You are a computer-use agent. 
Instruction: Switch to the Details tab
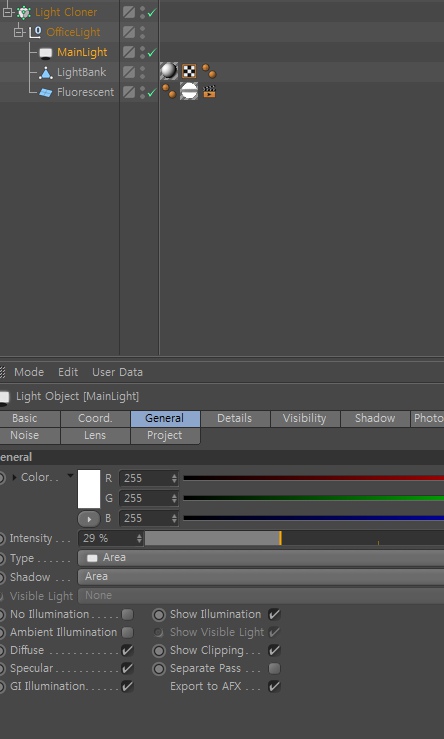[x=234, y=419]
